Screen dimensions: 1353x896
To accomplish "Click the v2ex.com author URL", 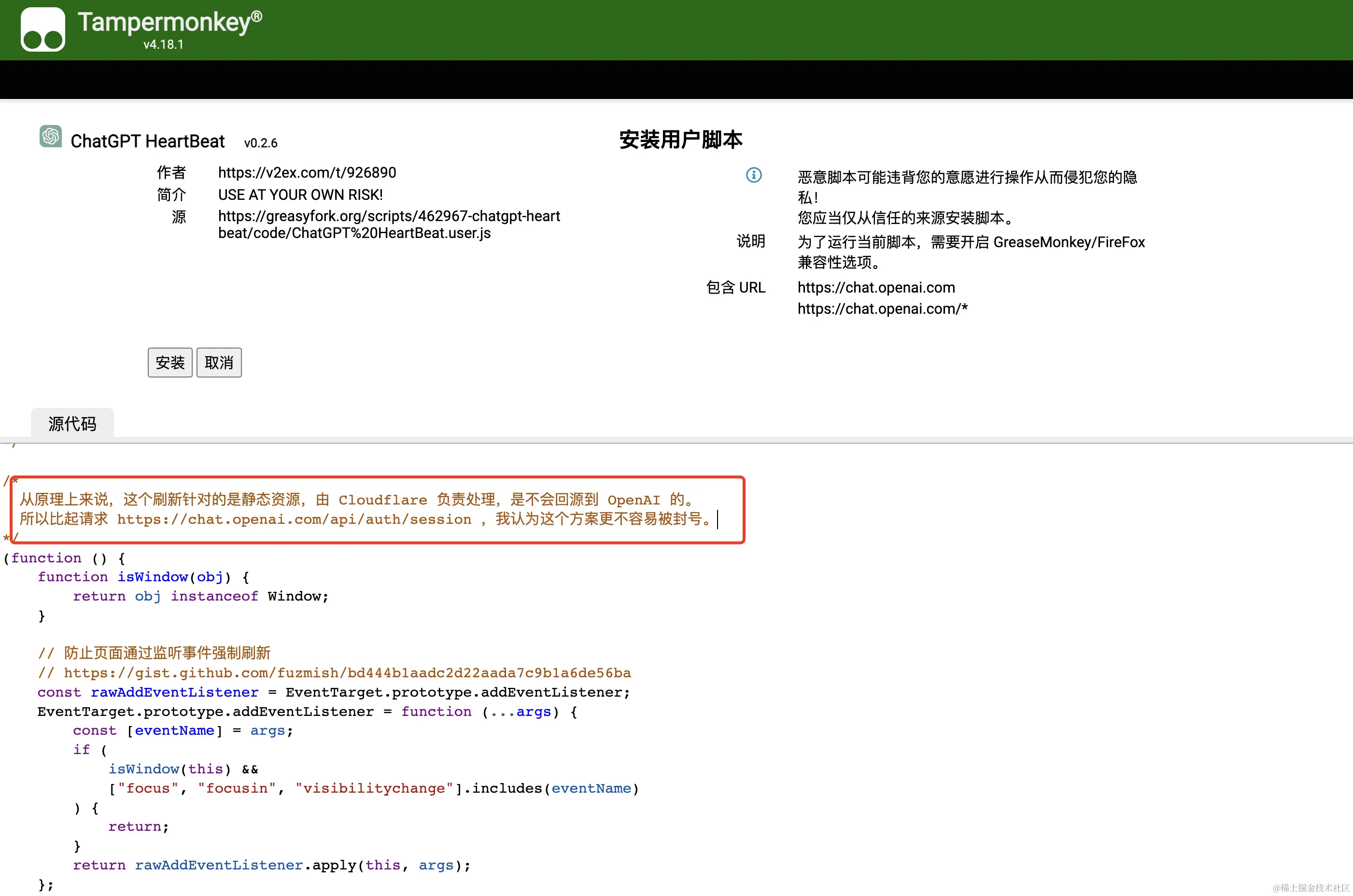I will pyautogui.click(x=307, y=172).
